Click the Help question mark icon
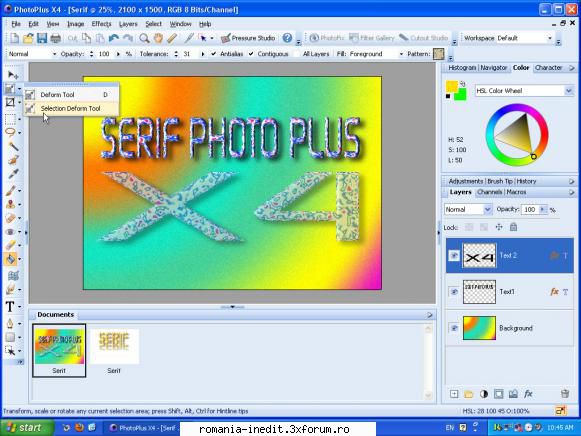The image size is (581, 436). [287, 38]
